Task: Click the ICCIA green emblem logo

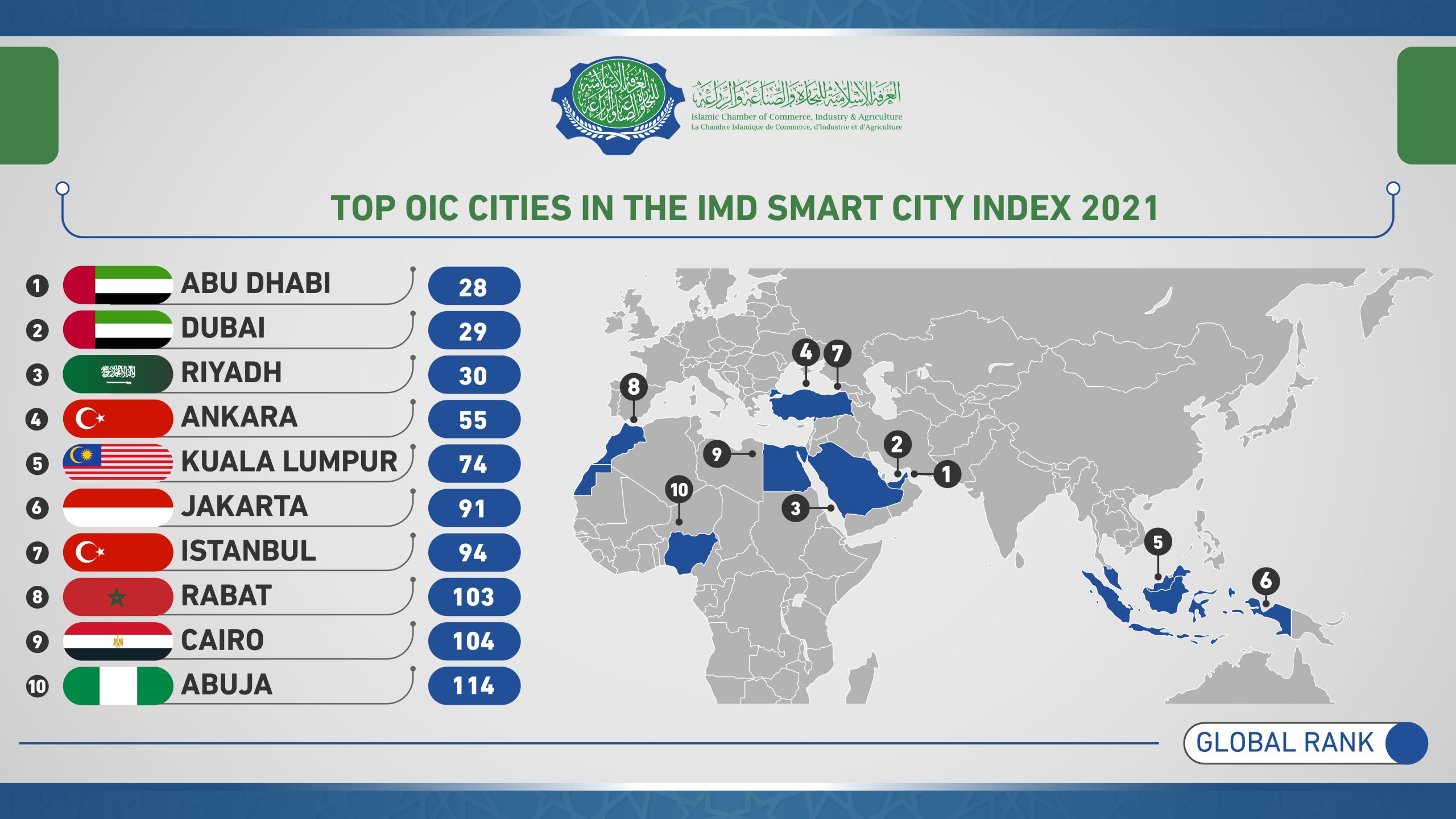Action: (x=618, y=104)
